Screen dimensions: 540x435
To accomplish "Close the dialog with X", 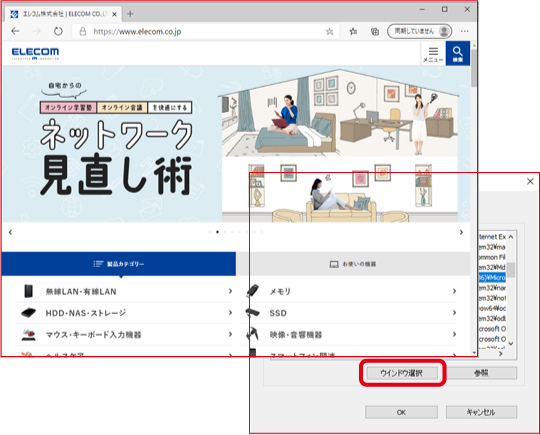I will point(530,182).
